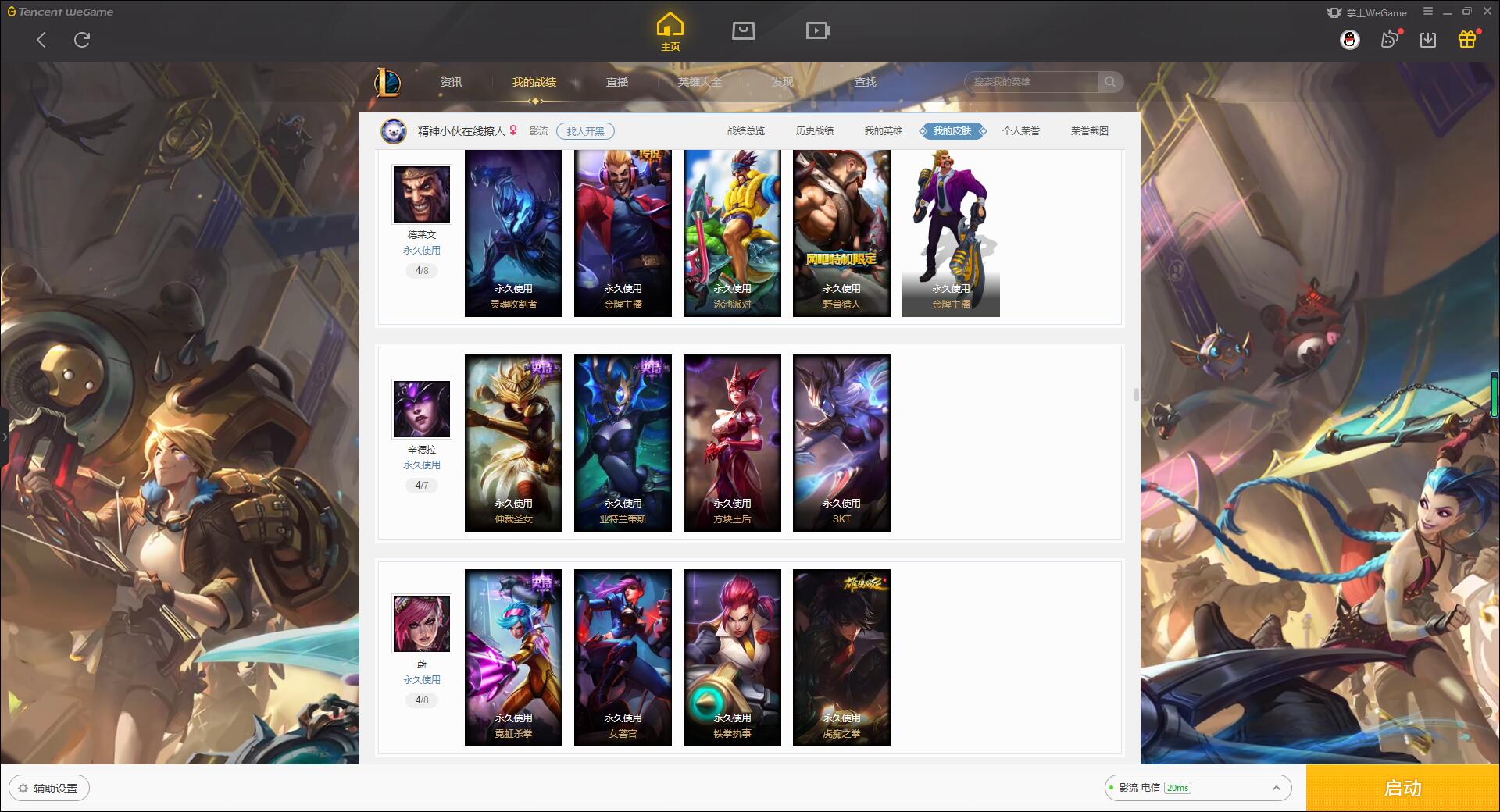Click the summoner name 精神小伙在线撩人
The height and width of the screenshot is (812, 1500).
pyautogui.click(x=461, y=131)
